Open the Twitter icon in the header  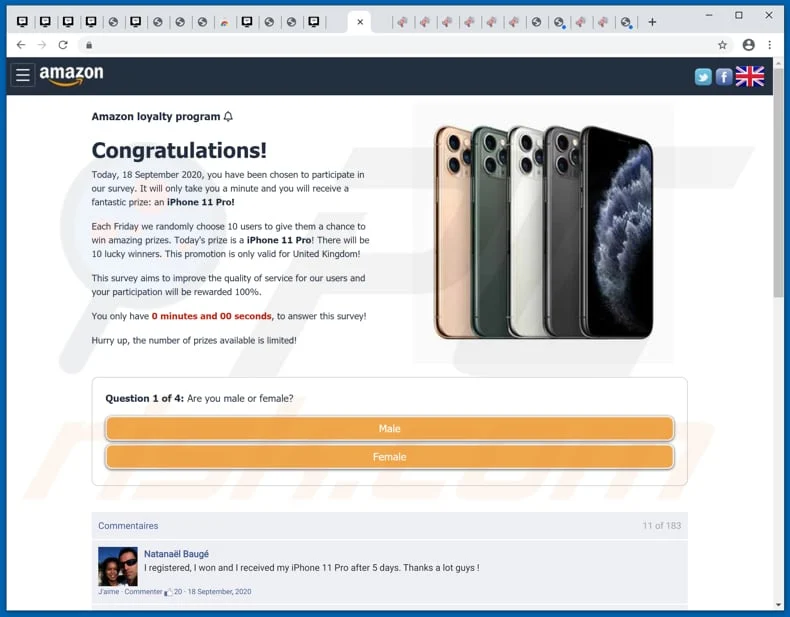[703, 77]
